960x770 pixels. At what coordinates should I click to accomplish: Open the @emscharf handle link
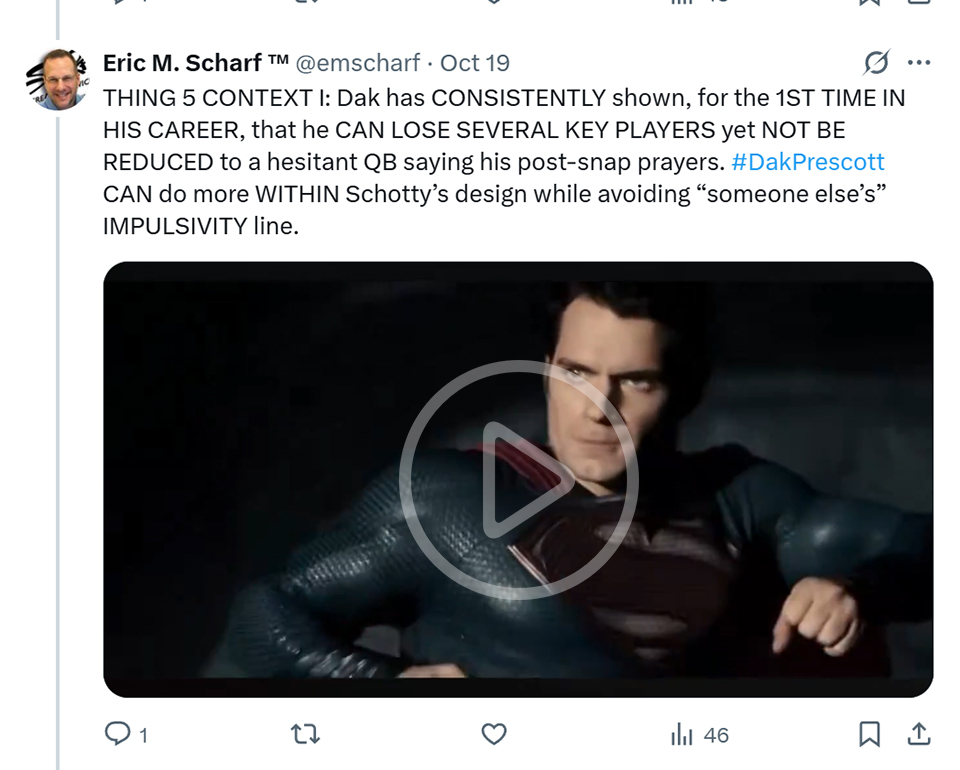[358, 63]
